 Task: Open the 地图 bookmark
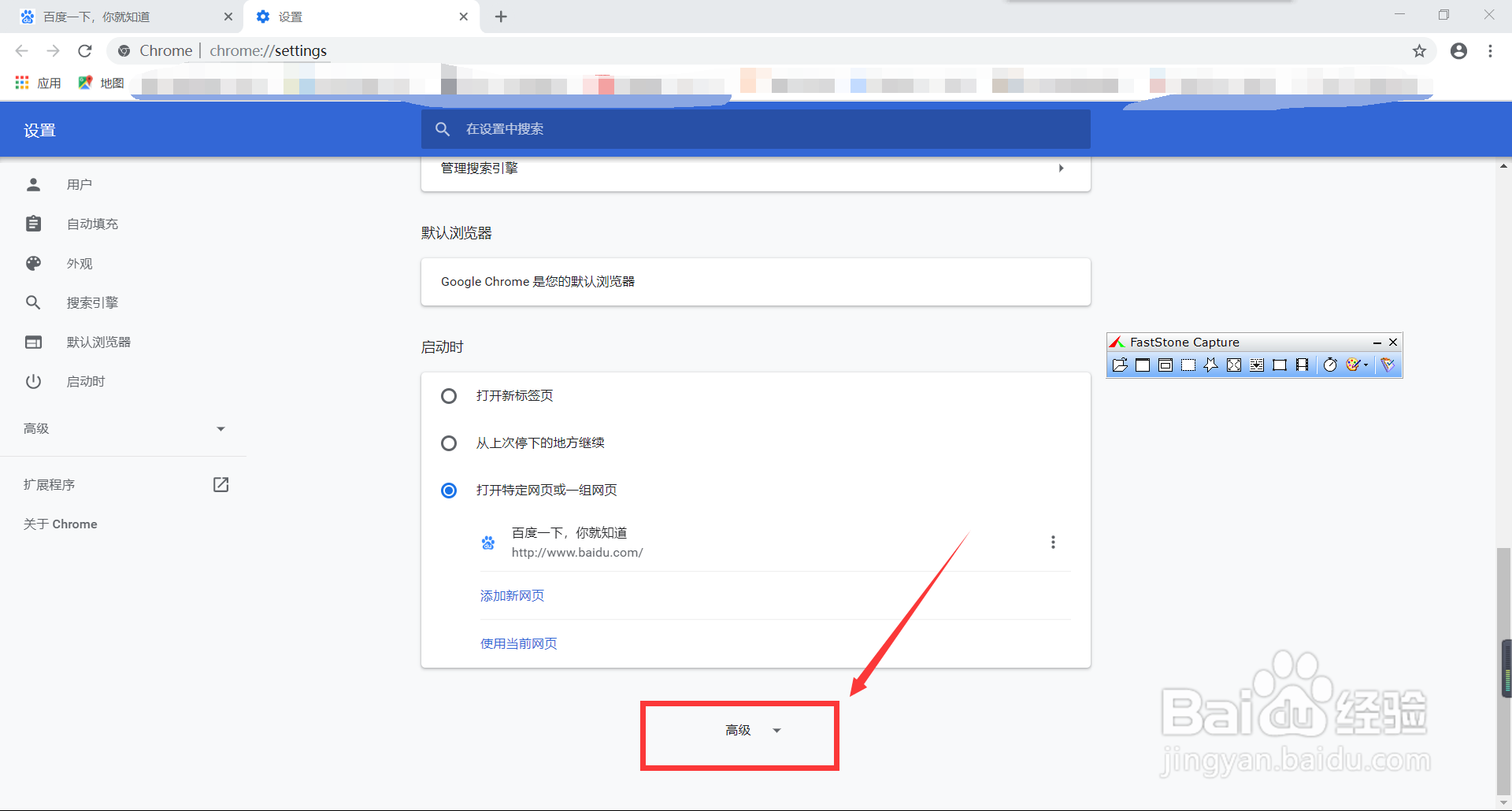click(x=101, y=83)
